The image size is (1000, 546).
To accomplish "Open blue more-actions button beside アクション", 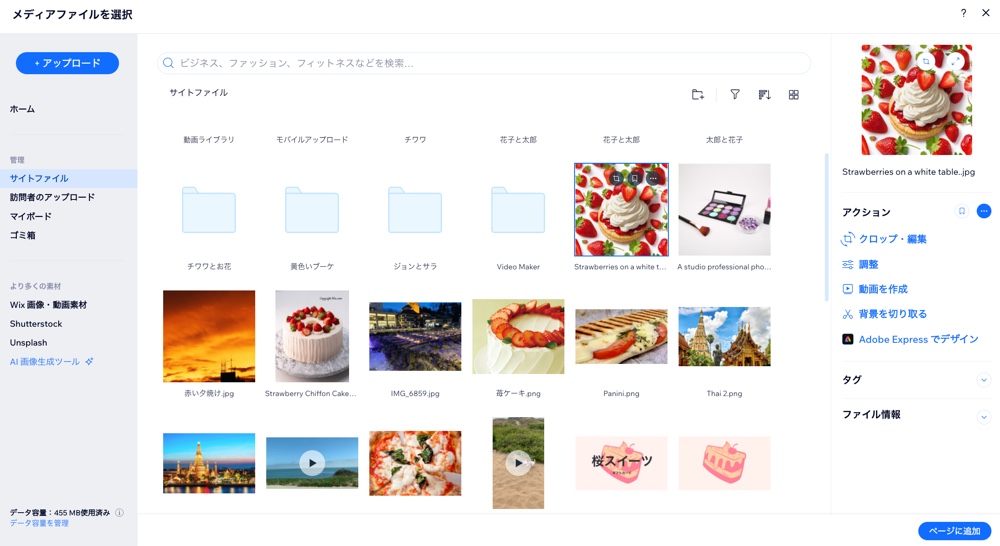I will (x=984, y=211).
